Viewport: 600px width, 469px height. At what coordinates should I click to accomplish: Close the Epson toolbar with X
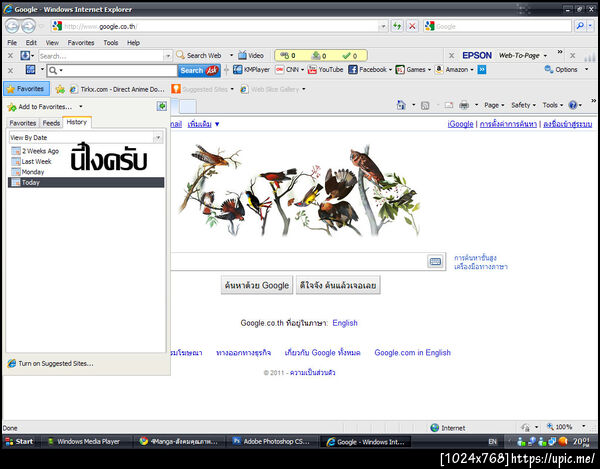[x=452, y=55]
